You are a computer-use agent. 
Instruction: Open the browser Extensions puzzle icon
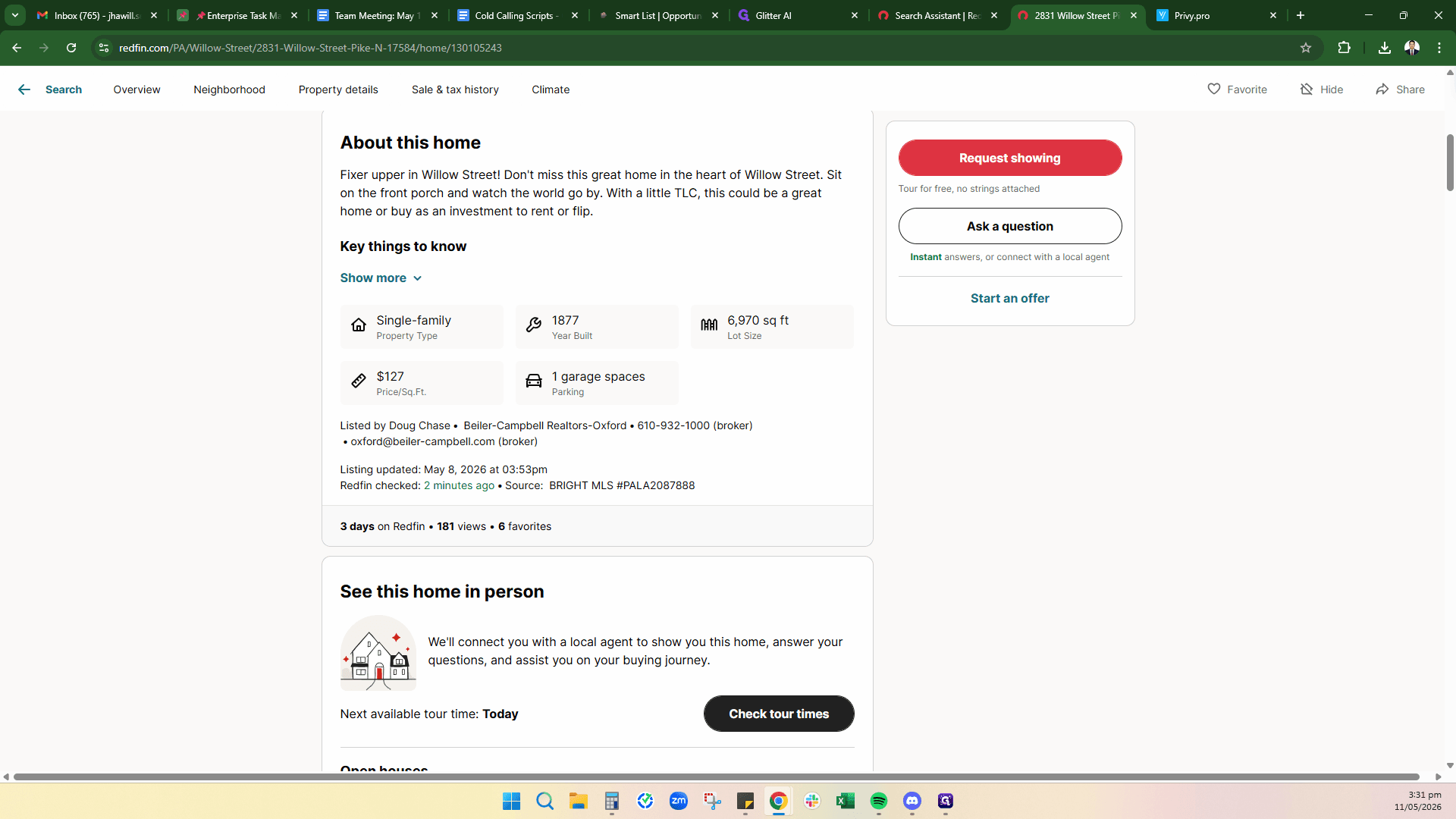pyautogui.click(x=1344, y=48)
